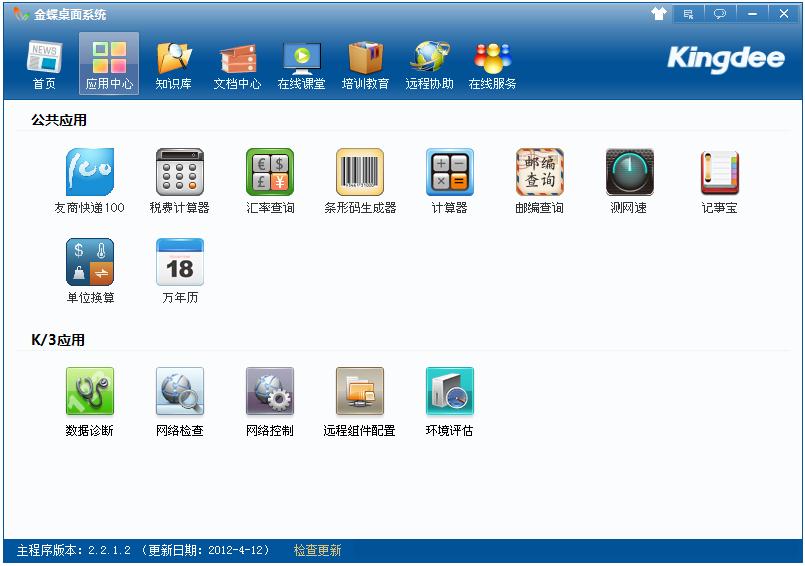Launch the 计算器 calculator icon

450,172
